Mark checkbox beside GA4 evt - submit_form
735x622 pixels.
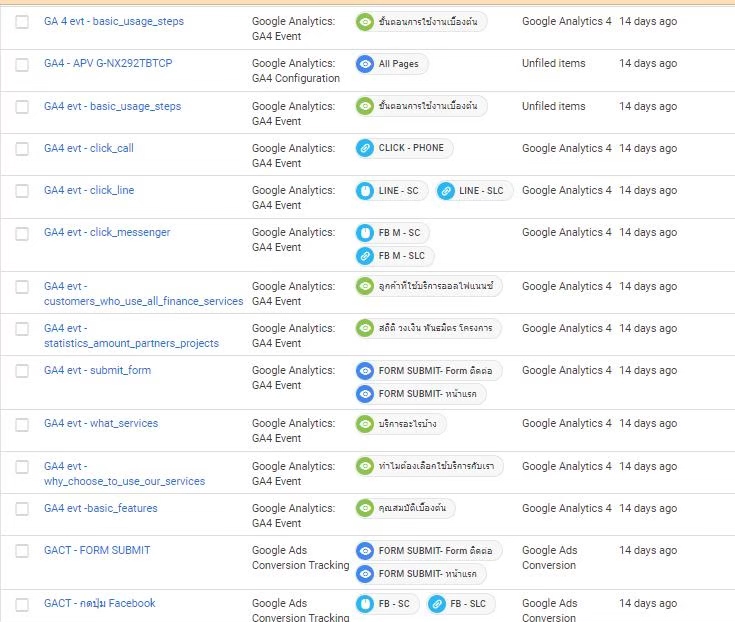[22, 371]
